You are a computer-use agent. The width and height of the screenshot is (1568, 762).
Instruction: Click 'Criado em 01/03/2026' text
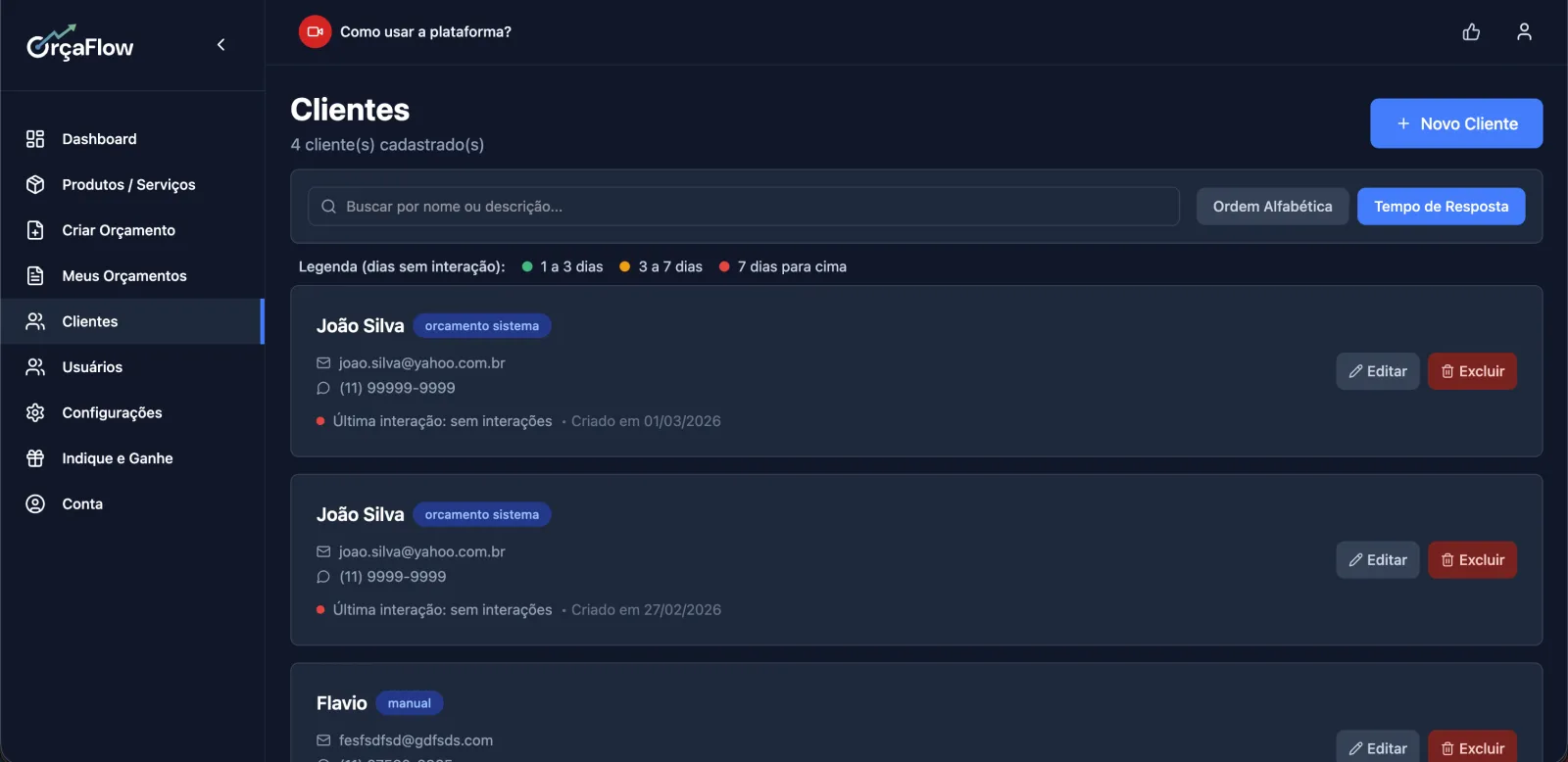(646, 421)
